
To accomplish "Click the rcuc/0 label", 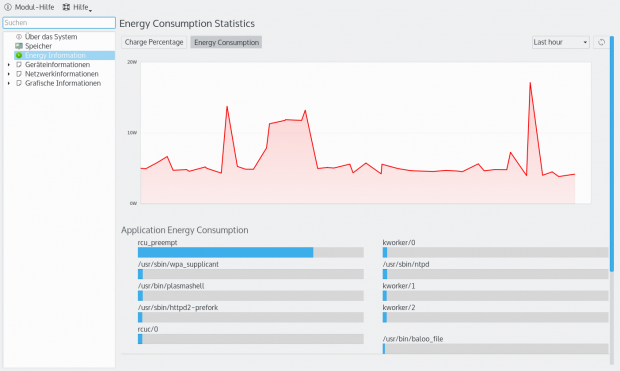I will [x=148, y=329].
